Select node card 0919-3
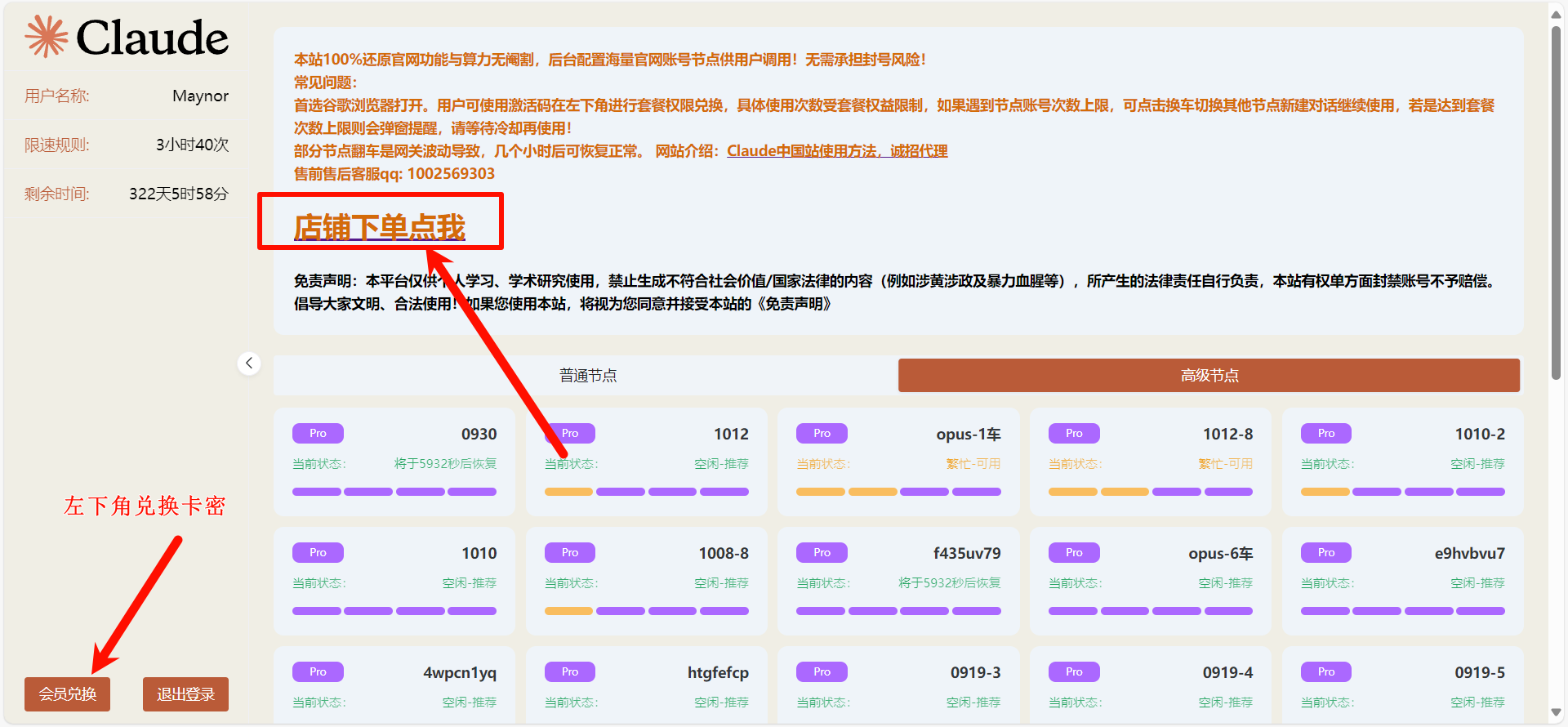 point(898,685)
